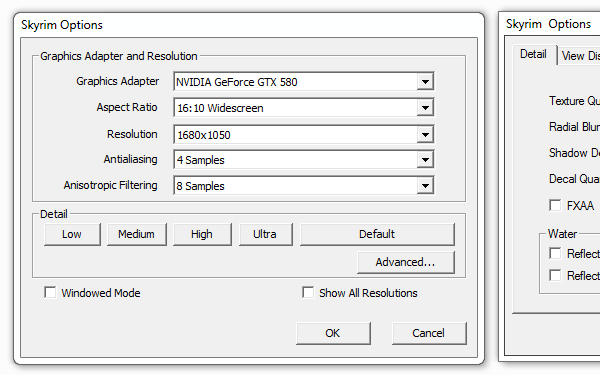This screenshot has height=375, width=600.
Task: Enable the Windowed Mode checkbox
Action: (50, 293)
